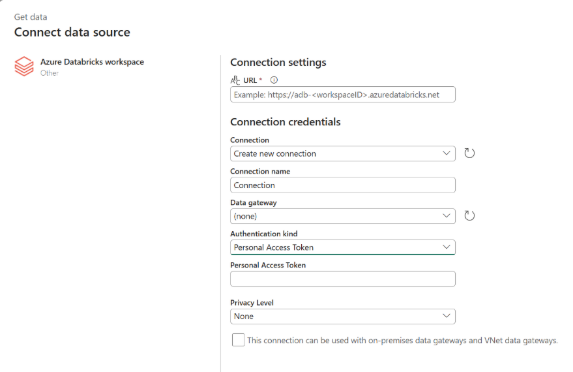
Task: Focus the URL example input field
Action: point(343,95)
